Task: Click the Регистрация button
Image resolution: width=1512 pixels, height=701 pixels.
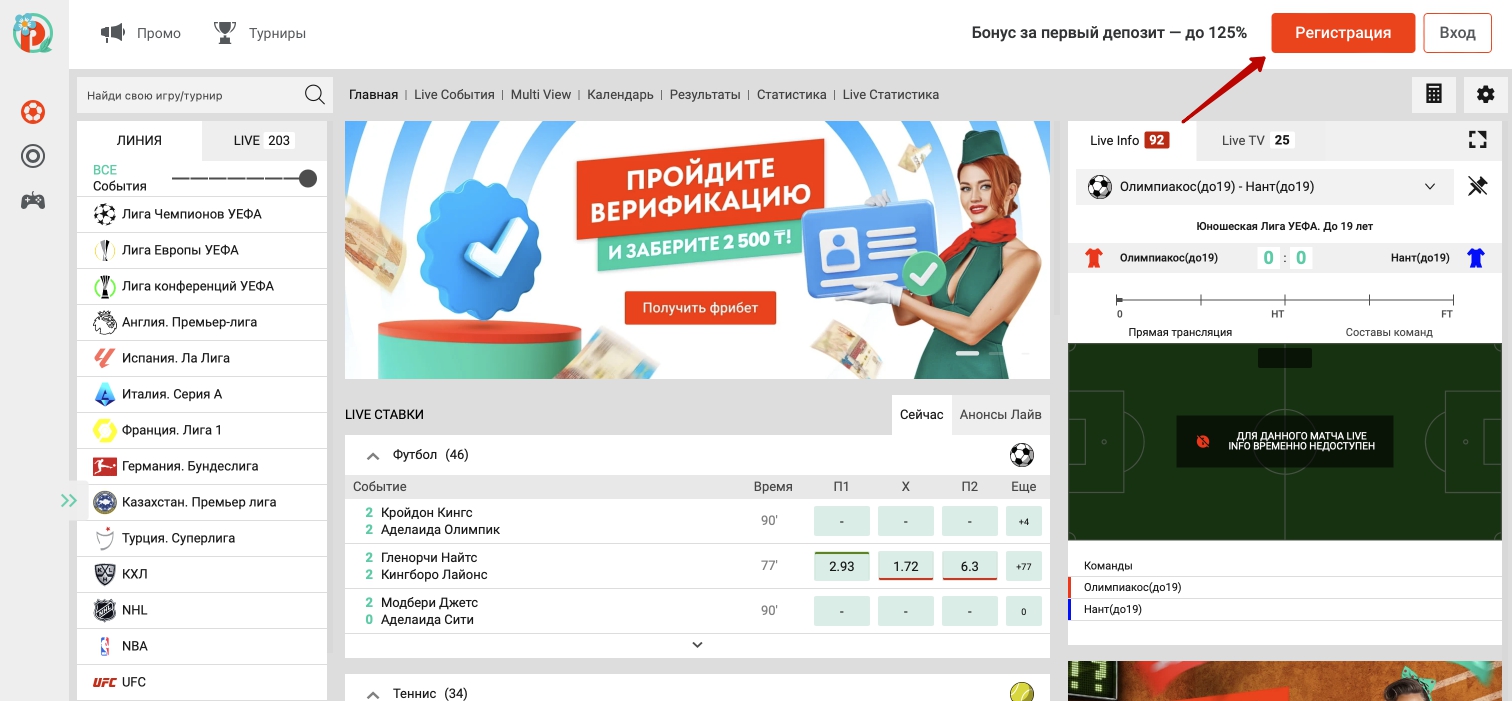Action: tap(1343, 33)
